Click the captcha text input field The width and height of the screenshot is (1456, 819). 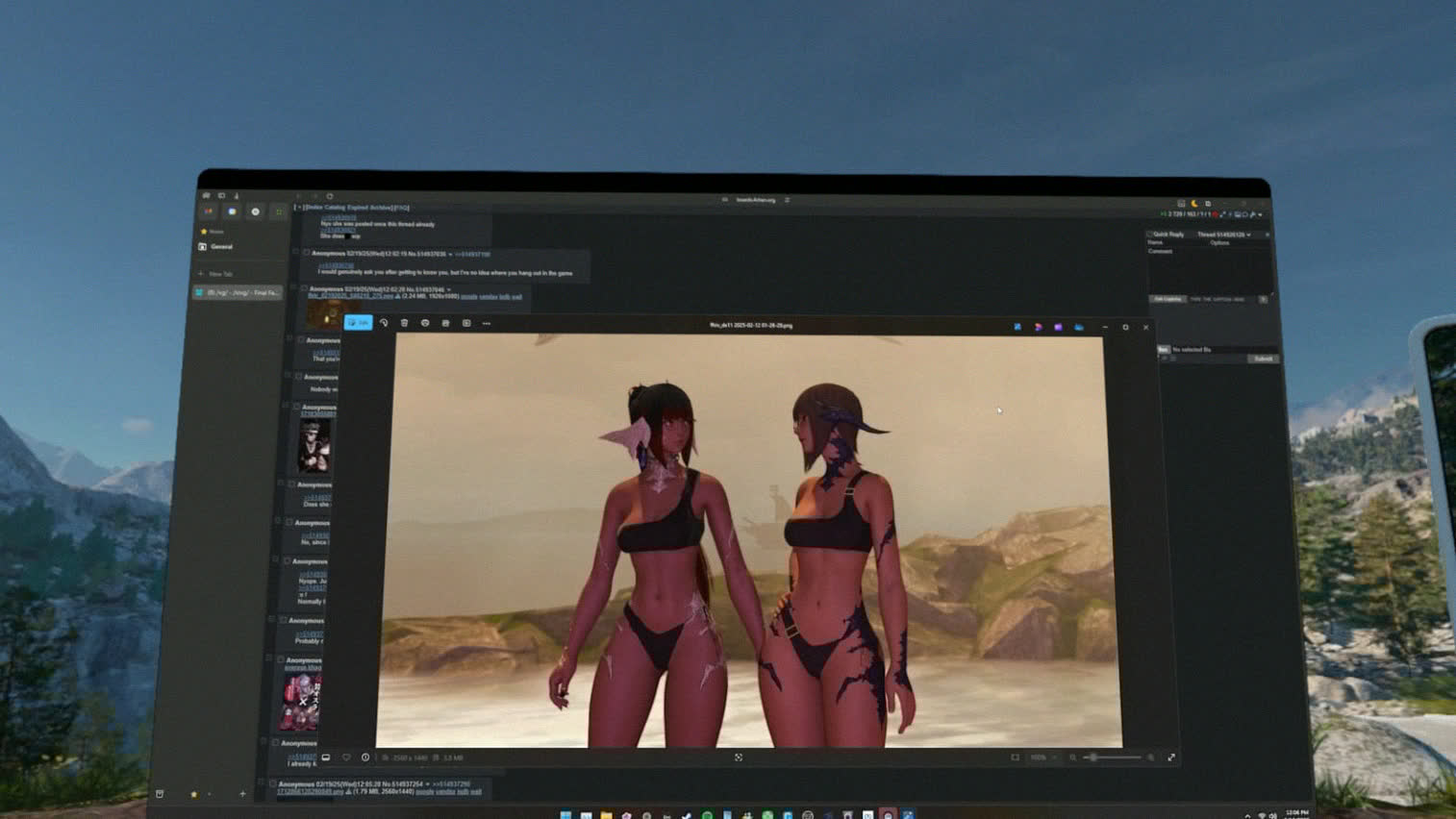pyautogui.click(x=1221, y=300)
